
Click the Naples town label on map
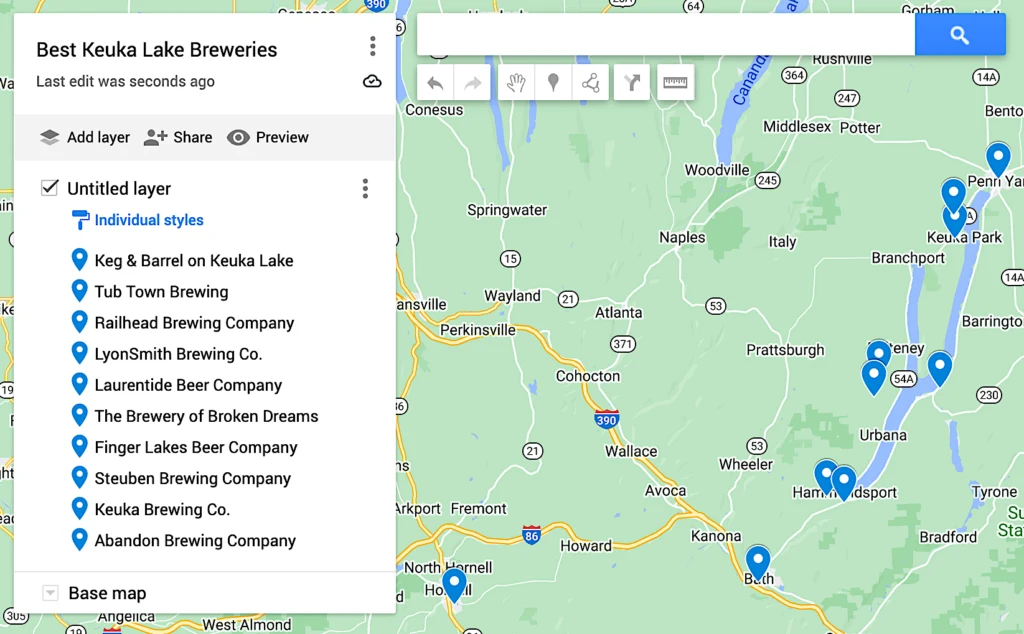pyautogui.click(x=682, y=238)
